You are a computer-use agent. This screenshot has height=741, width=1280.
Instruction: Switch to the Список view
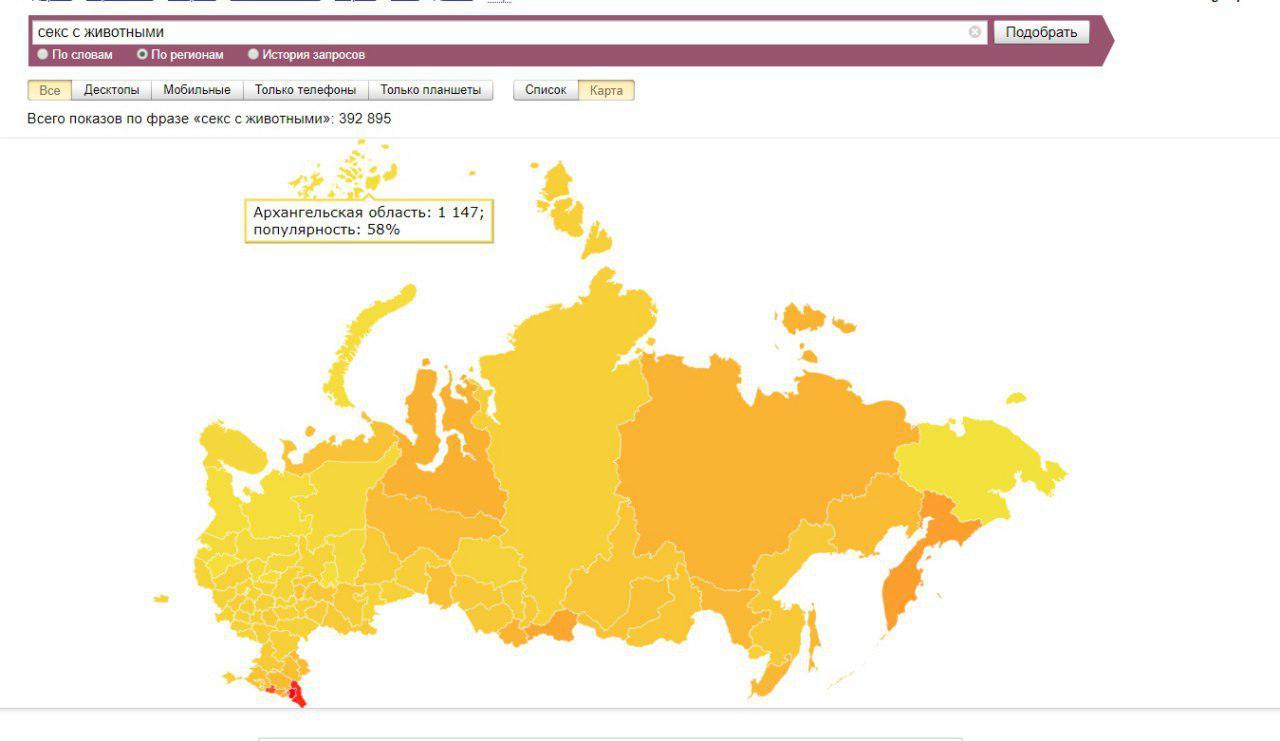(x=545, y=90)
